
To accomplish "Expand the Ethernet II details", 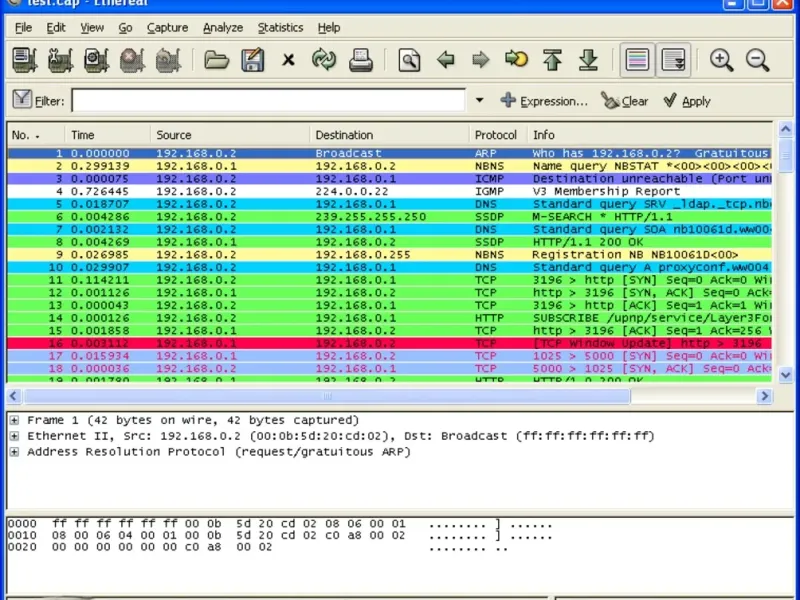I will (14, 437).
